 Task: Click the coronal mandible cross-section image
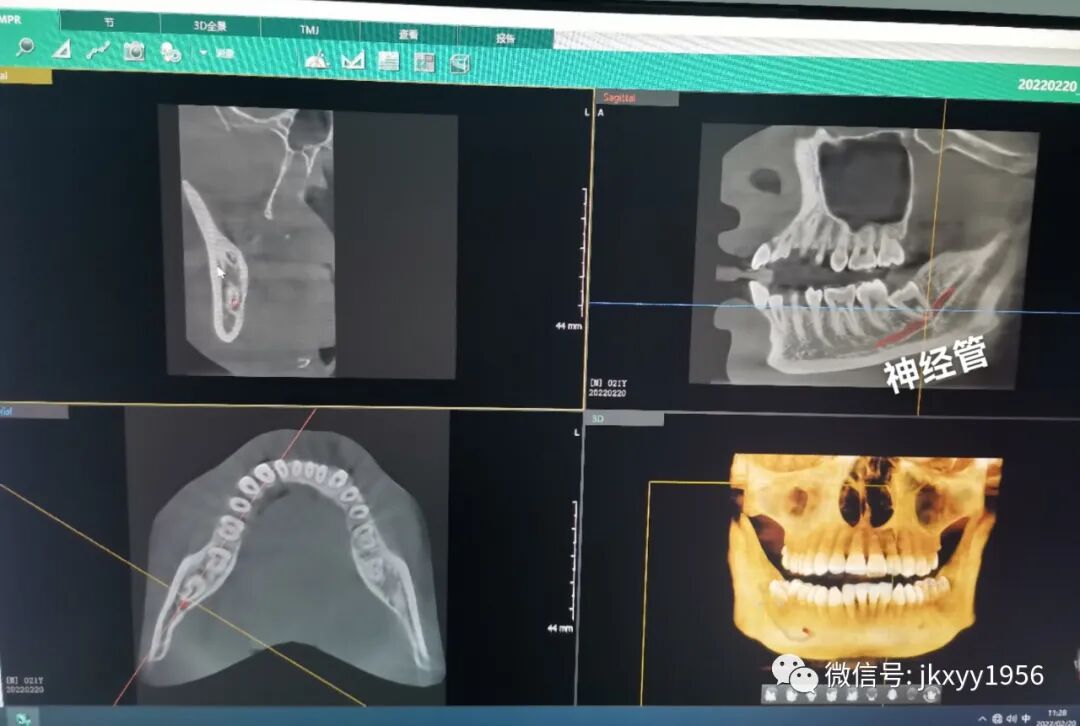click(309, 241)
